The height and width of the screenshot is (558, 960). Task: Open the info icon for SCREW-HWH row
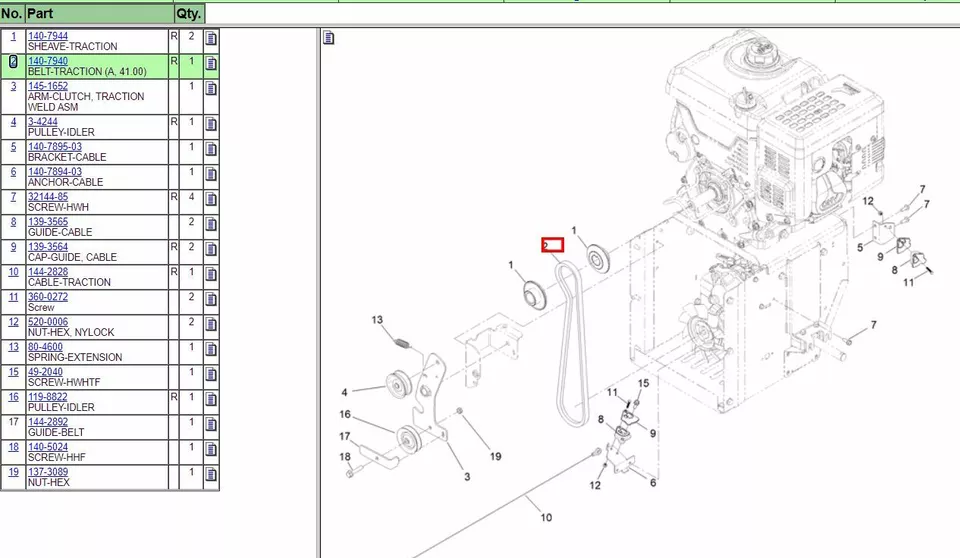(211, 198)
